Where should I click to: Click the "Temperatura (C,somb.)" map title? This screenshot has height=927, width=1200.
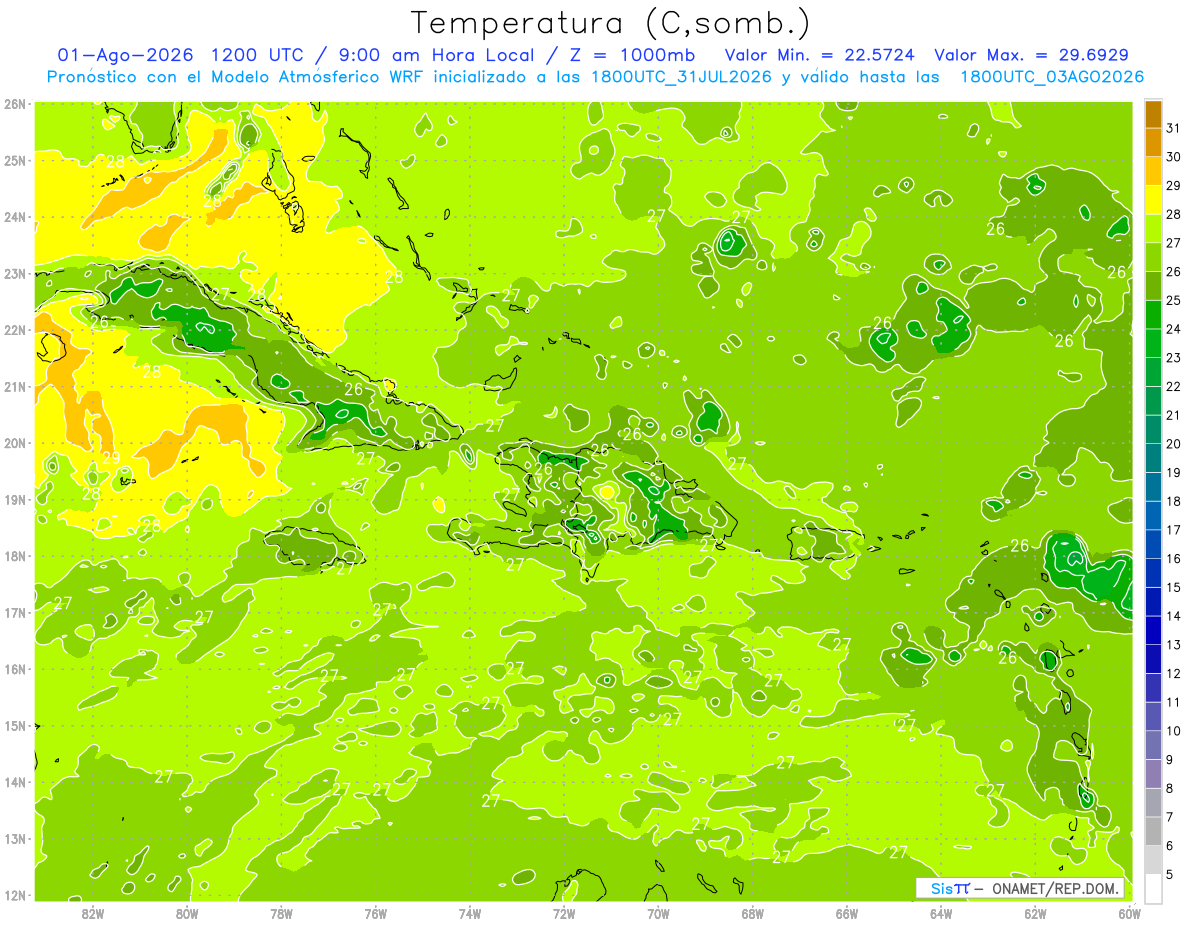pos(610,23)
